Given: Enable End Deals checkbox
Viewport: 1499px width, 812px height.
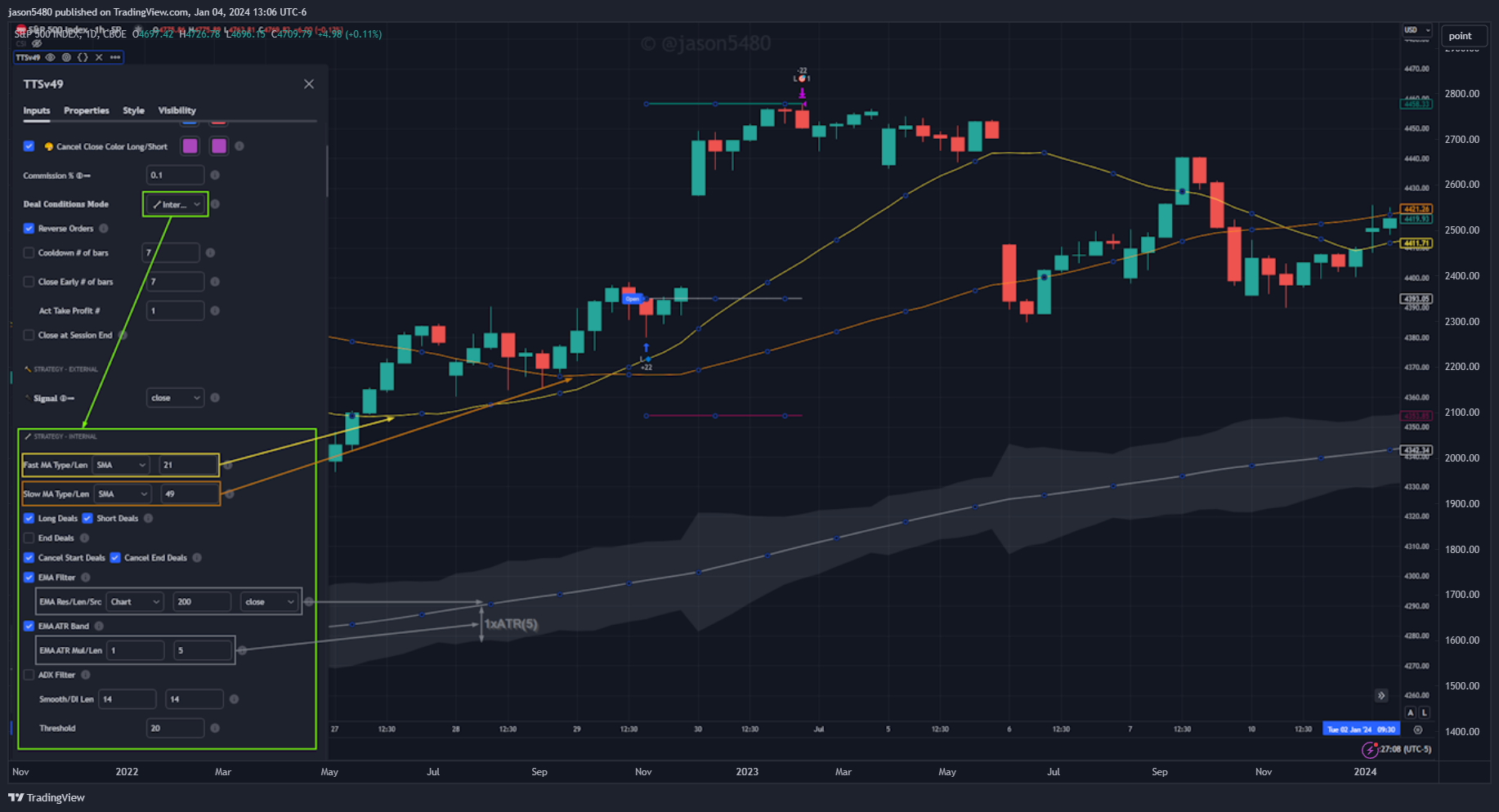Looking at the screenshot, I should pyautogui.click(x=29, y=538).
